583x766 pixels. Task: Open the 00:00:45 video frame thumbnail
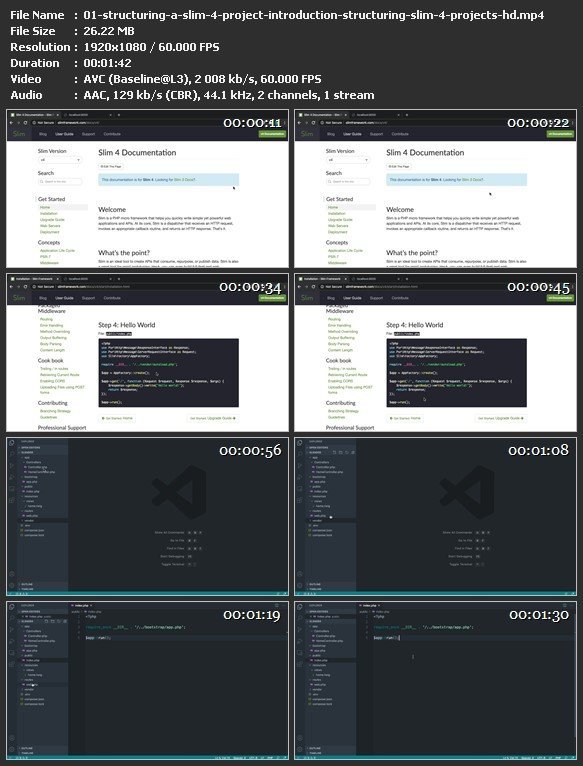pyautogui.click(x=435, y=353)
